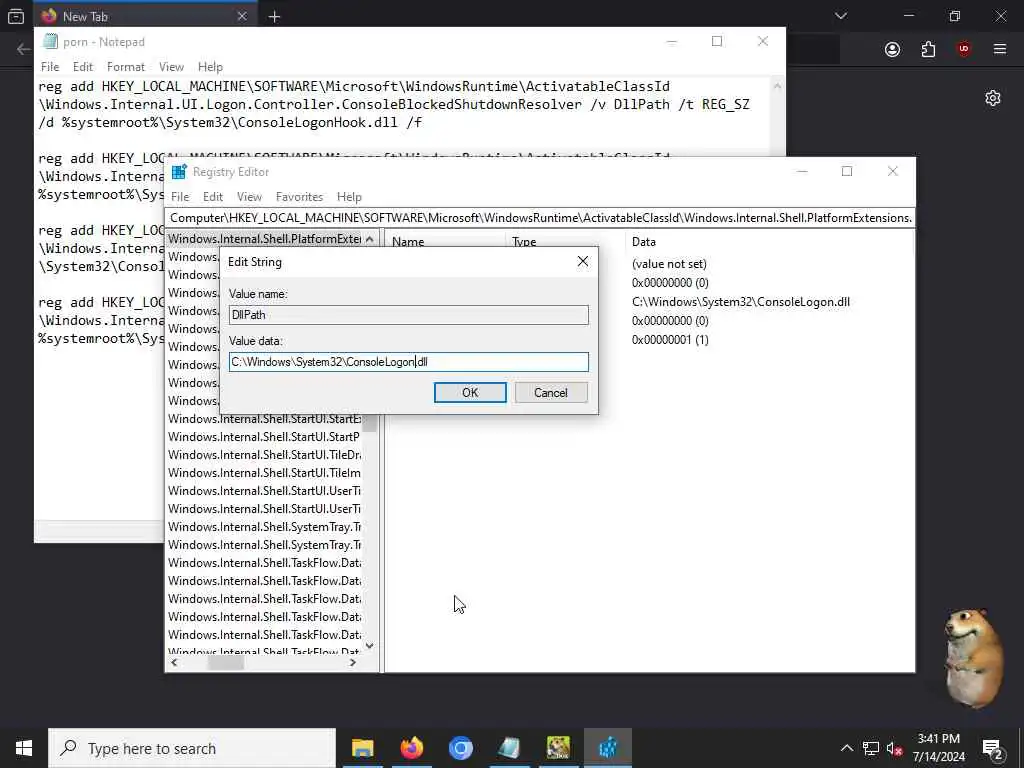
Task: Click Firefox back arrow button
Action: (24, 49)
